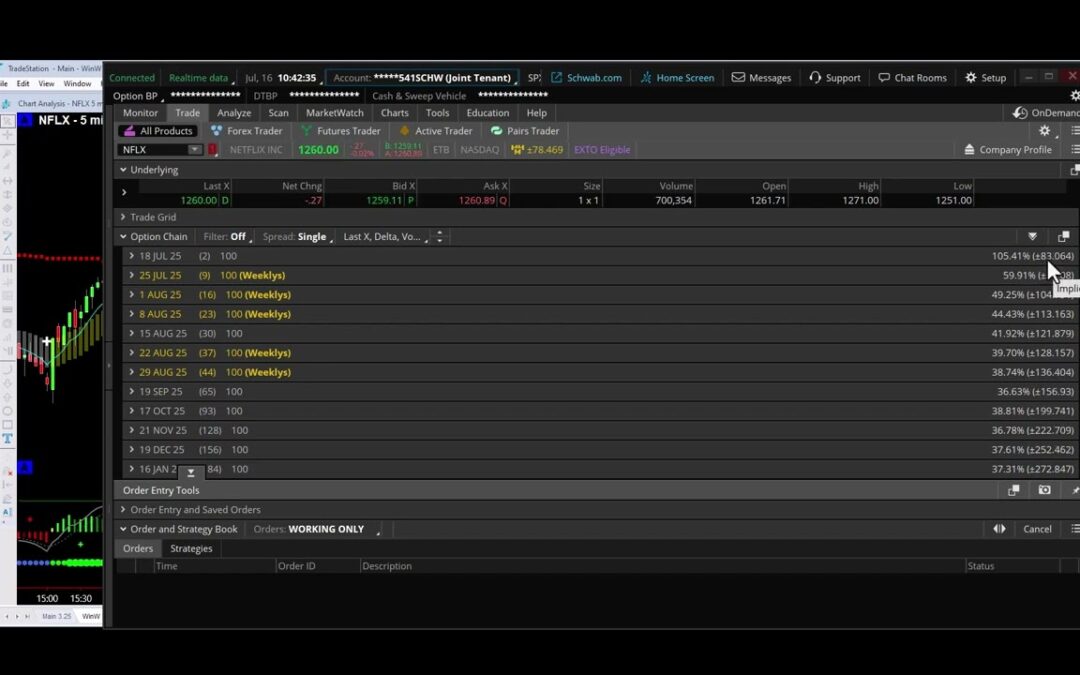Open the Education tab
This screenshot has width=1080, height=675.
pos(488,113)
